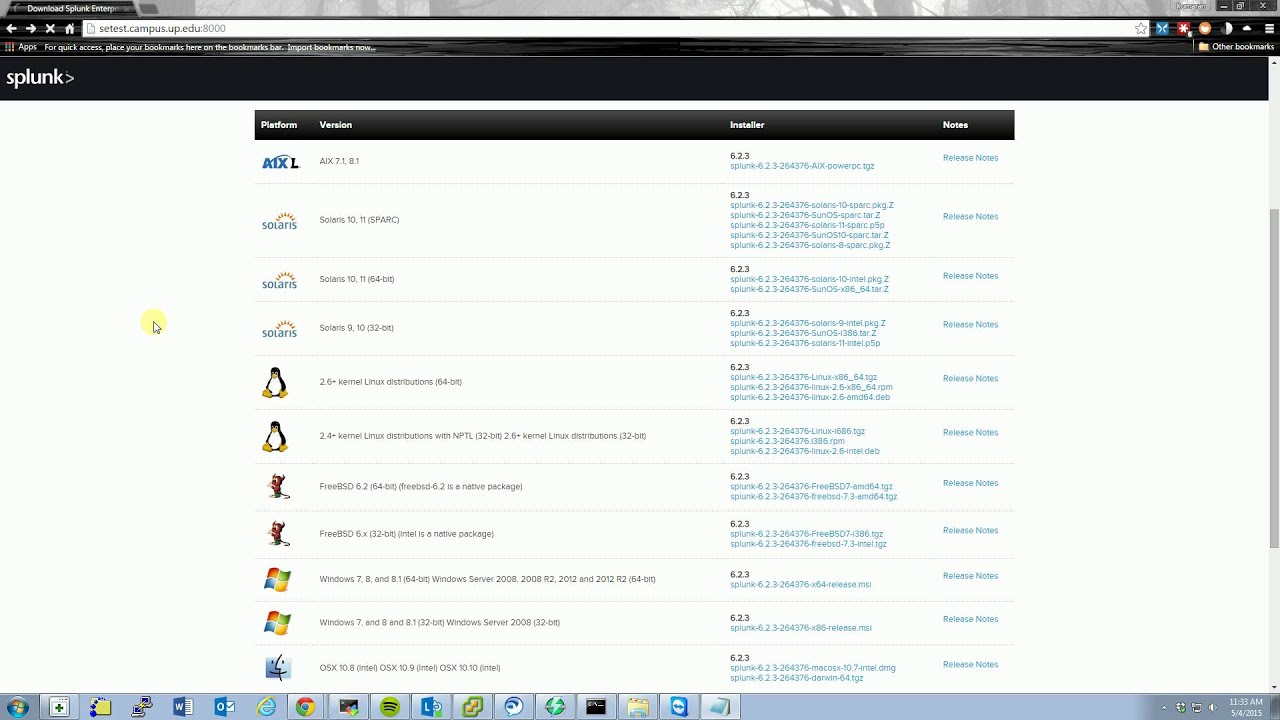Open Outlook from the taskbar

click(x=225, y=707)
